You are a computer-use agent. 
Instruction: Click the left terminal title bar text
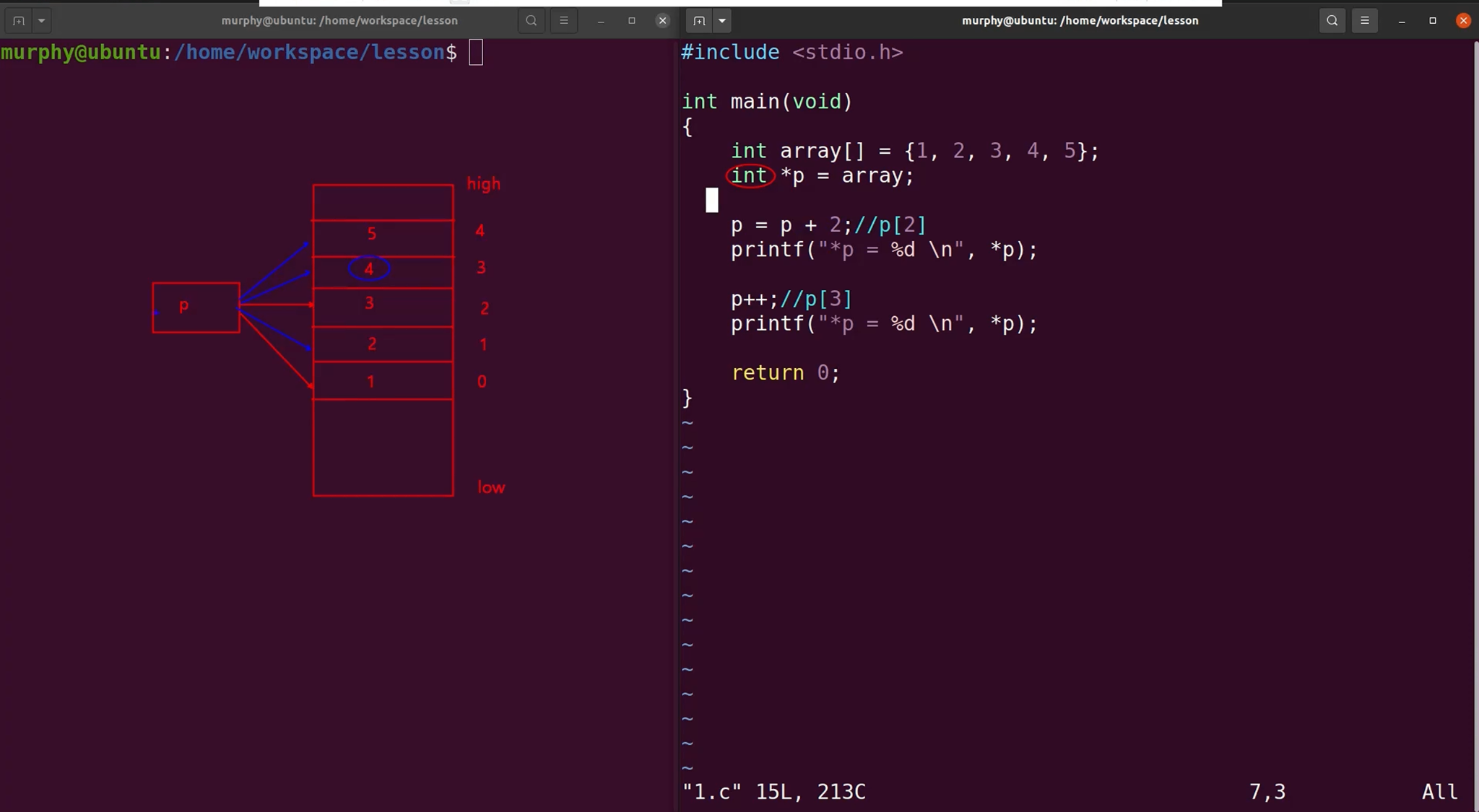pos(339,21)
